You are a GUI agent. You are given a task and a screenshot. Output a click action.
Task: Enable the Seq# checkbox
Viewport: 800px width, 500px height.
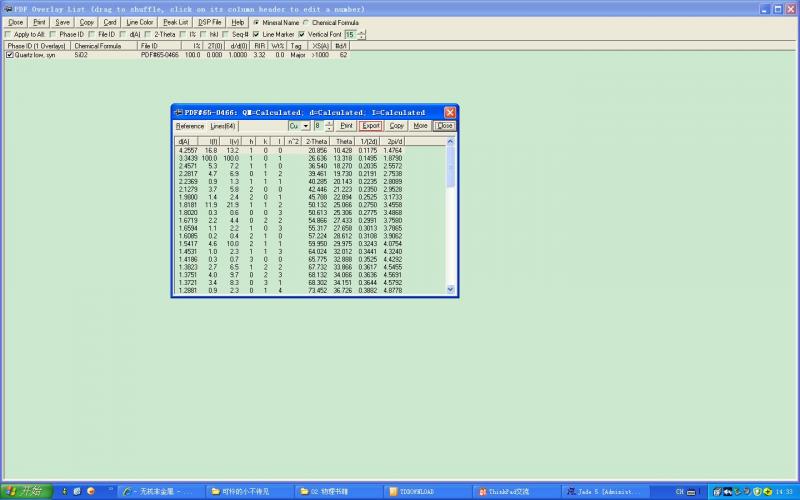[x=225, y=34]
